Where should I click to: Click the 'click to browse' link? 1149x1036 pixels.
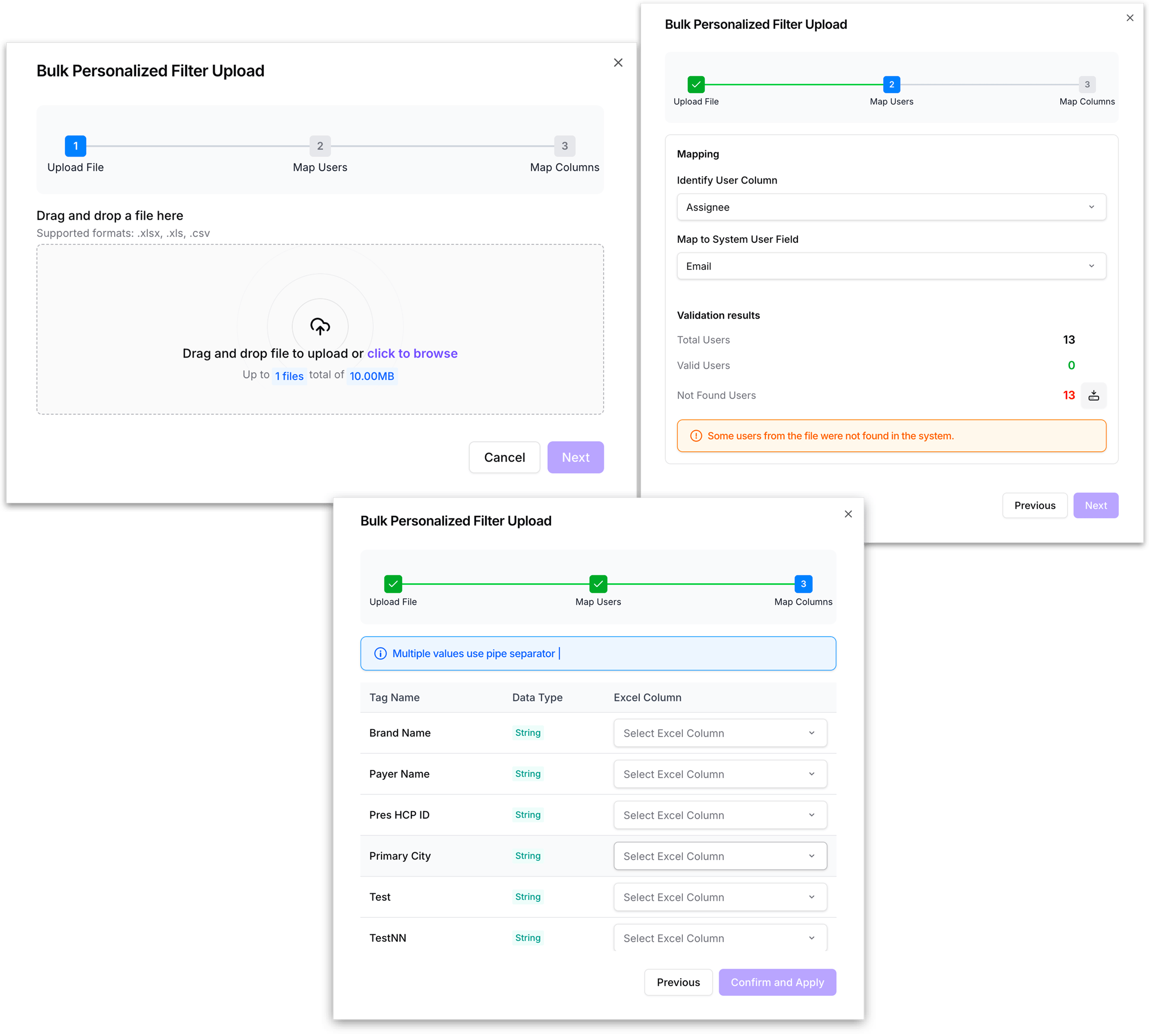[x=411, y=353]
